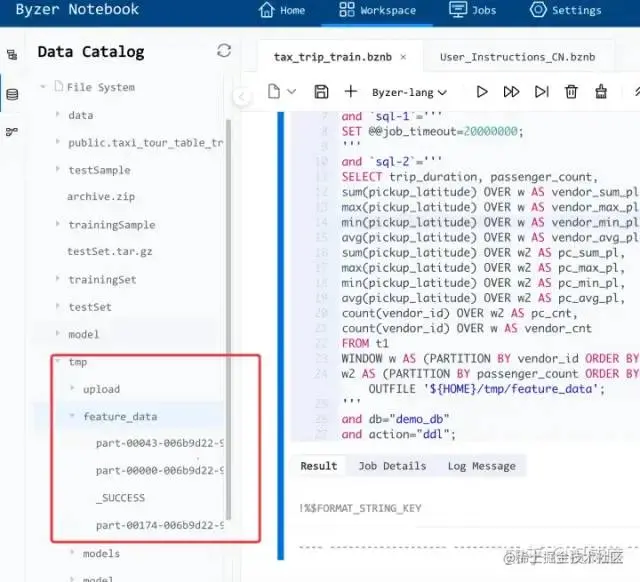Refresh the Data Catalog
The height and width of the screenshot is (582, 640).
[224, 51]
